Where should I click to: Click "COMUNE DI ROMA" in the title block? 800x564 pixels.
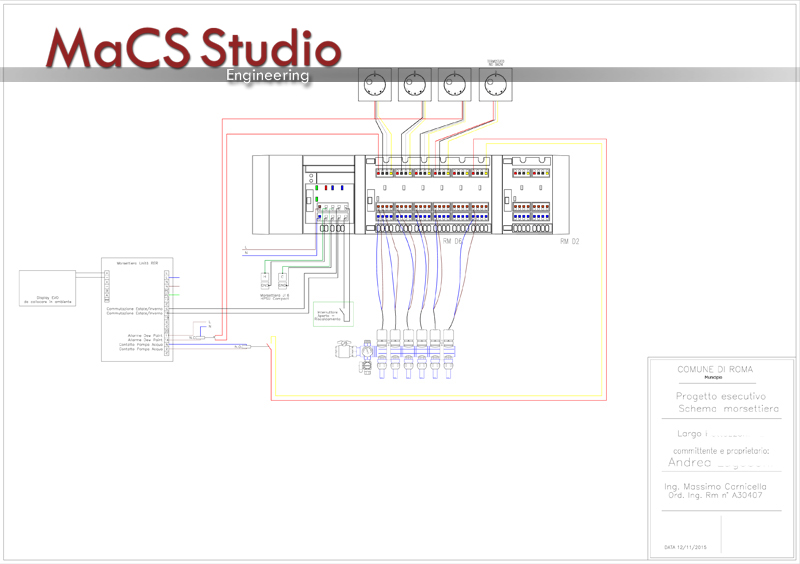click(715, 369)
